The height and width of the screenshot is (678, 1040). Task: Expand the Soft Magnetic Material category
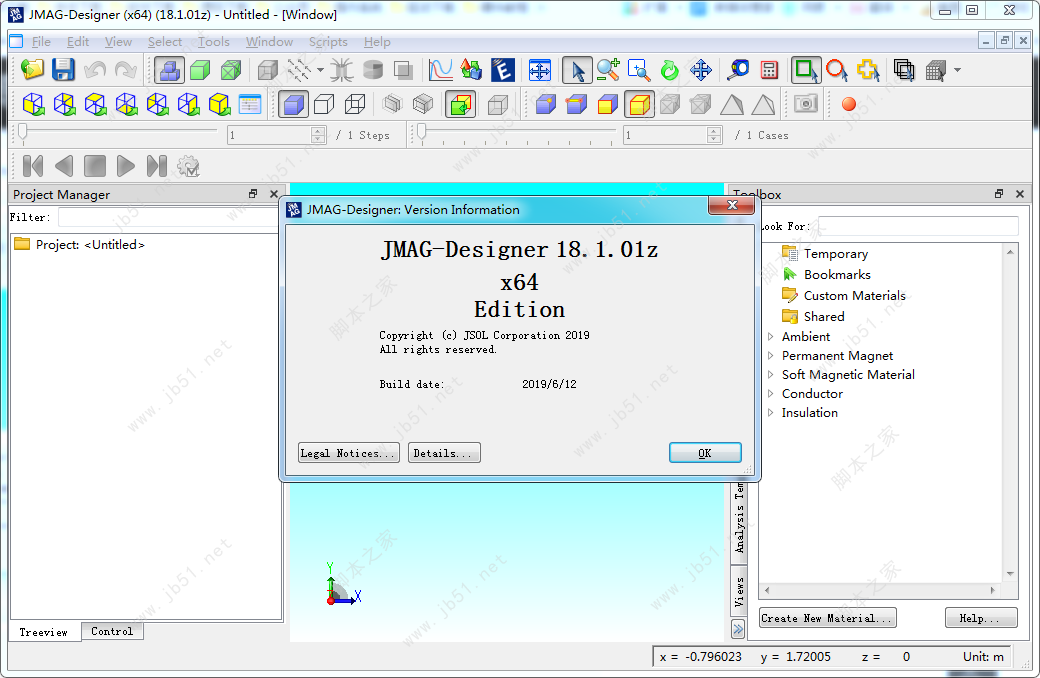click(771, 374)
